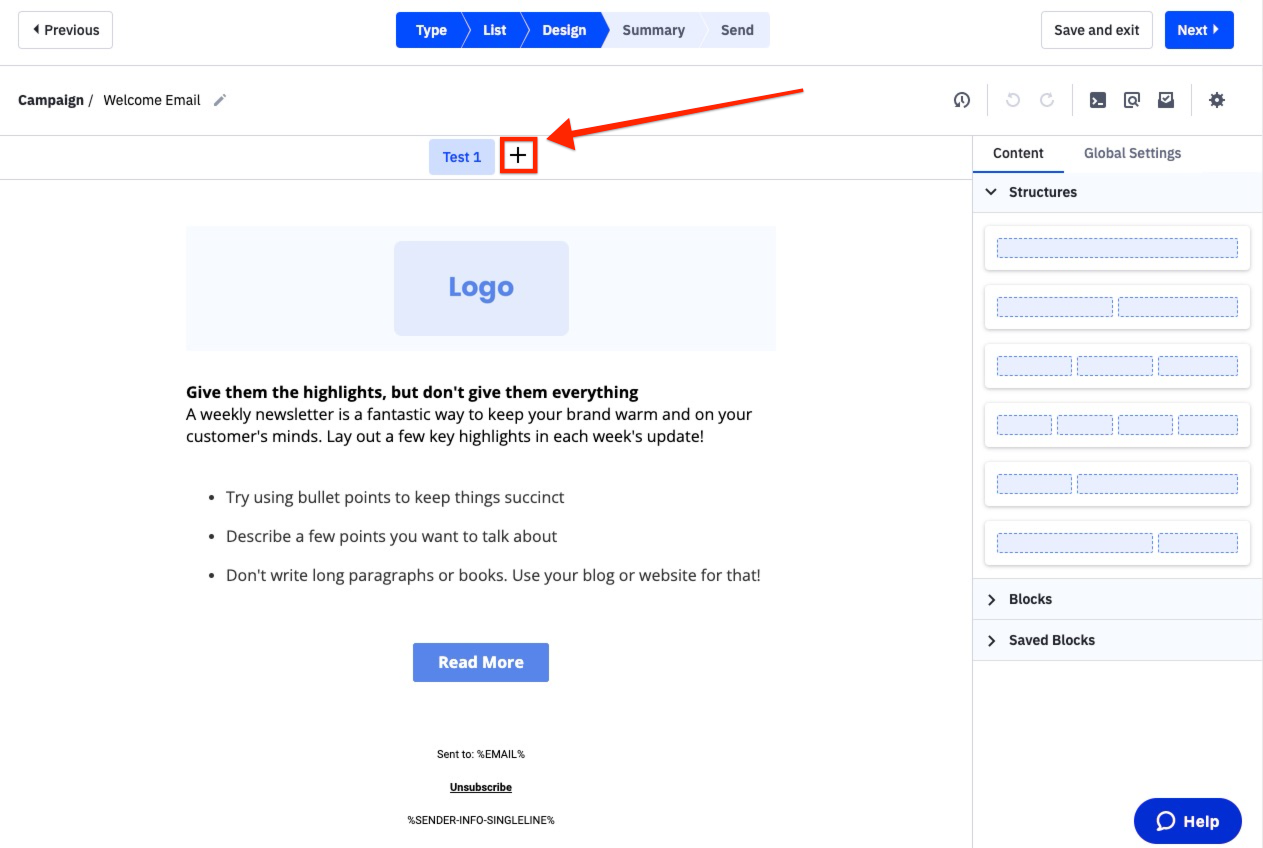
Task: Switch to the Global Settings tab
Action: (1132, 153)
